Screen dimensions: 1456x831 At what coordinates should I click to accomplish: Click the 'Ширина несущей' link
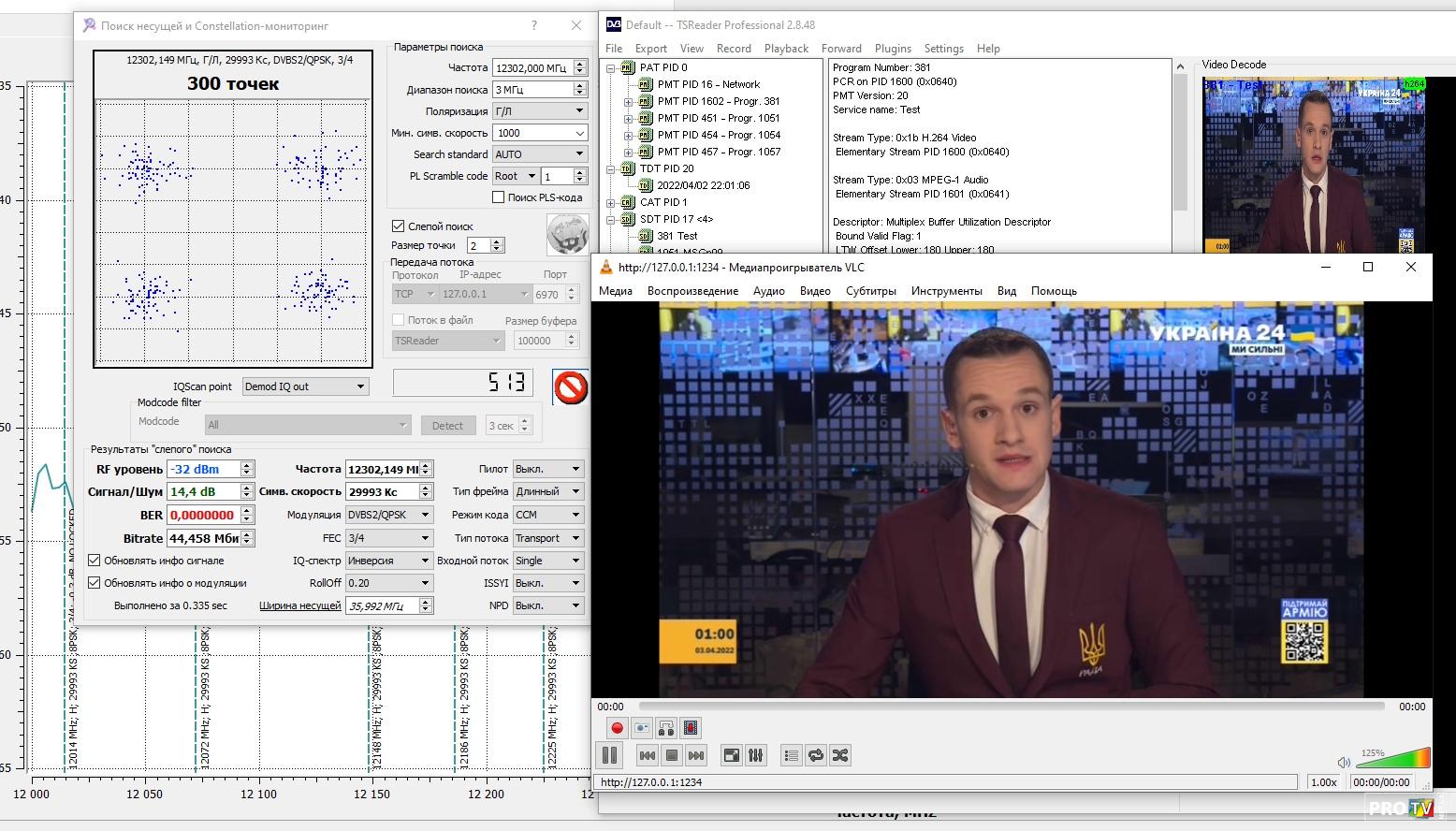point(299,605)
